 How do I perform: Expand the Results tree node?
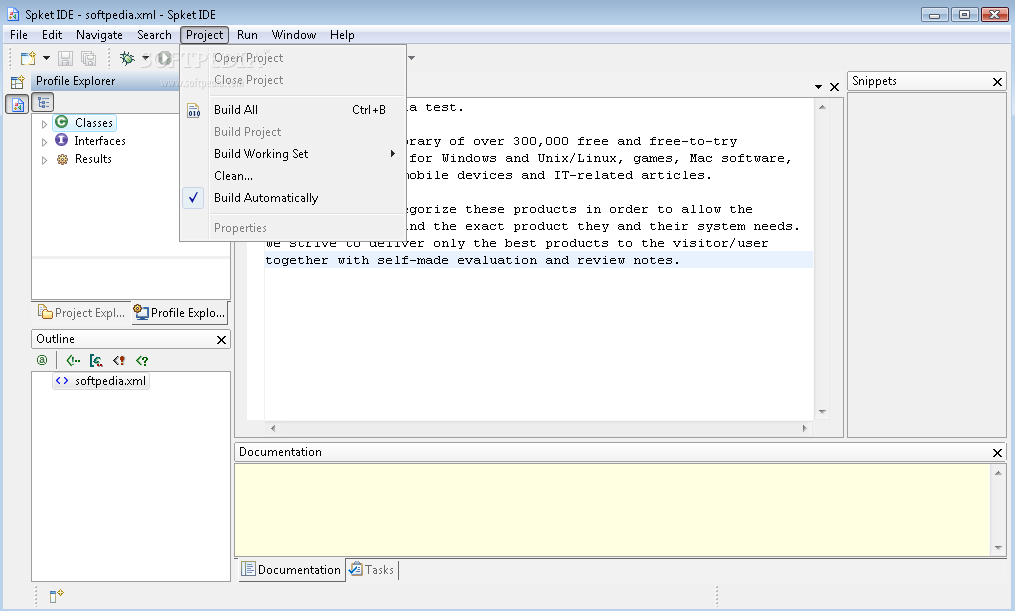(44, 160)
